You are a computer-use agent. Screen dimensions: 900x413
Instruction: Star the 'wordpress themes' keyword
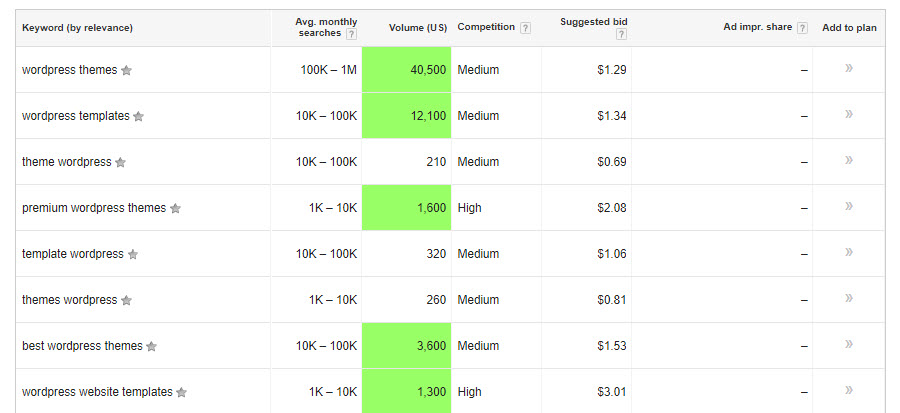pos(126,71)
